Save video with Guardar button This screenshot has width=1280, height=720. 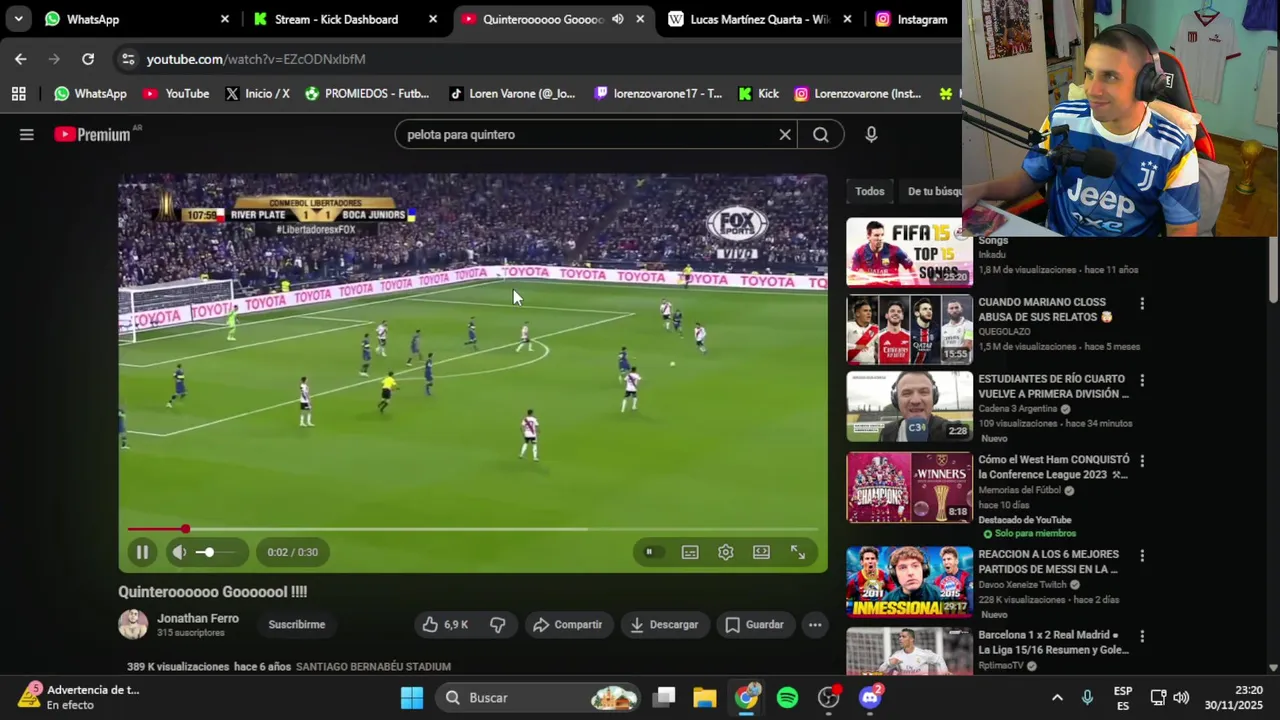755,624
